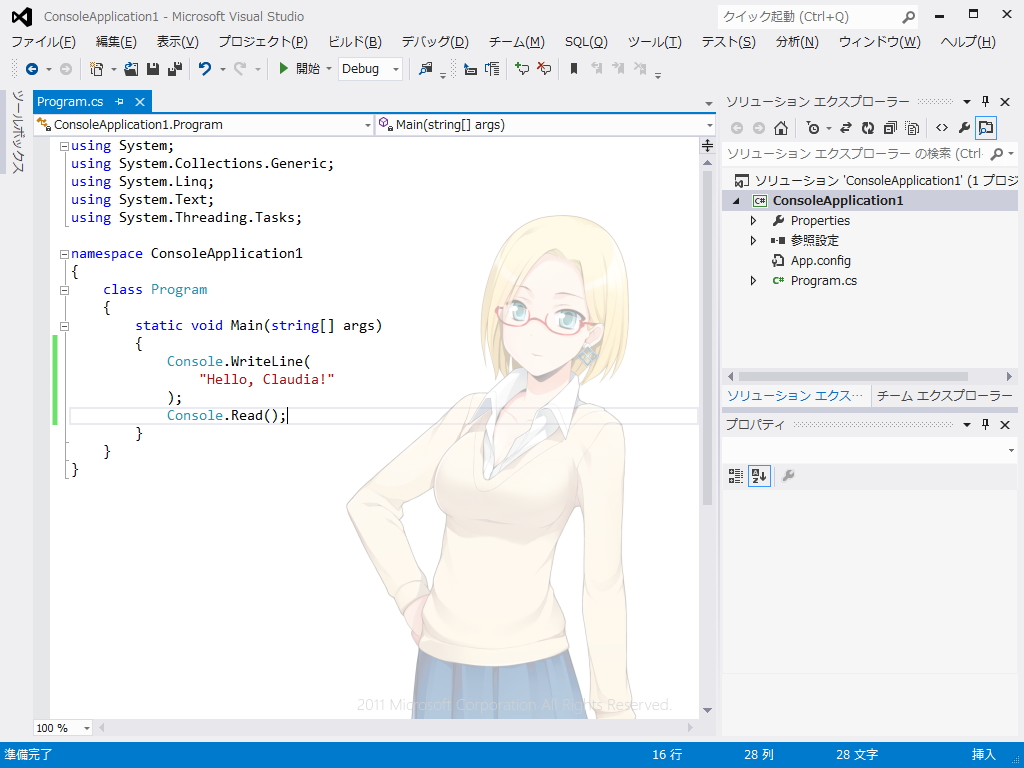Open the デバッグ(D) menu

[435, 42]
